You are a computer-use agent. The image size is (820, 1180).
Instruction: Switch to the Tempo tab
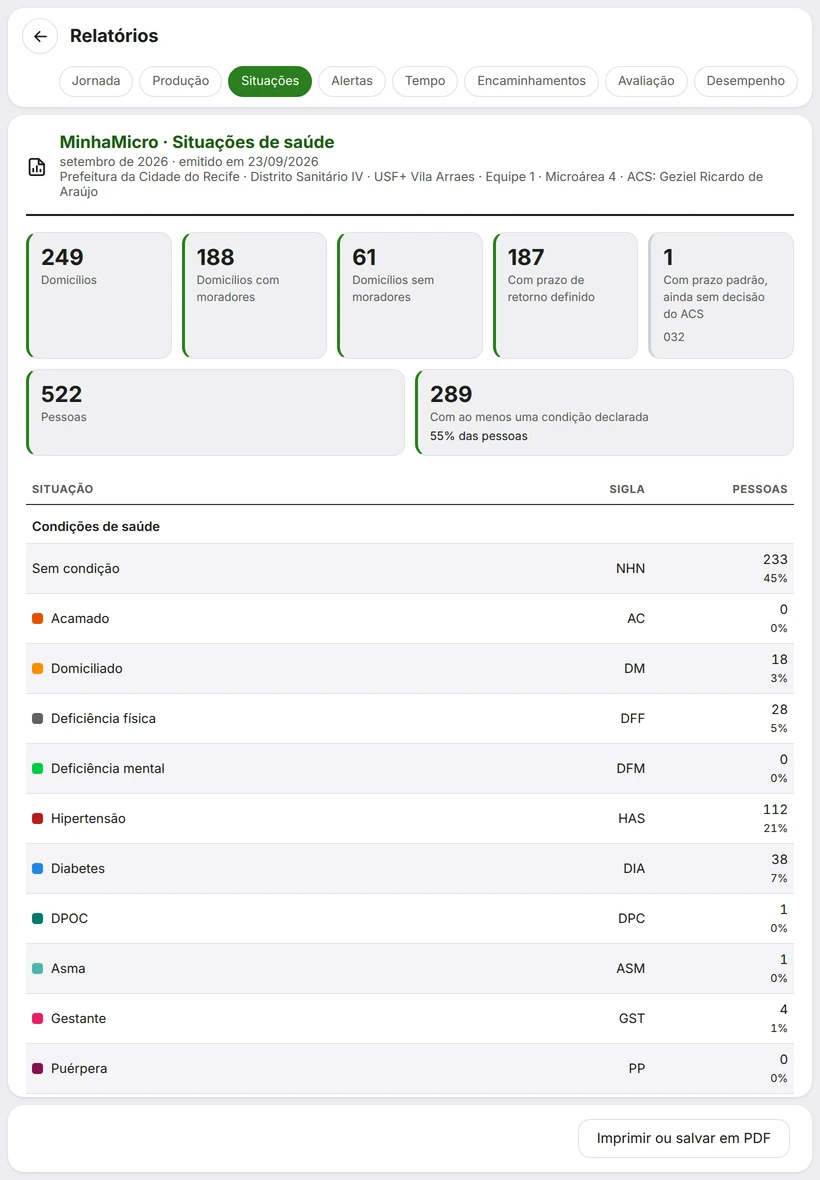point(425,81)
